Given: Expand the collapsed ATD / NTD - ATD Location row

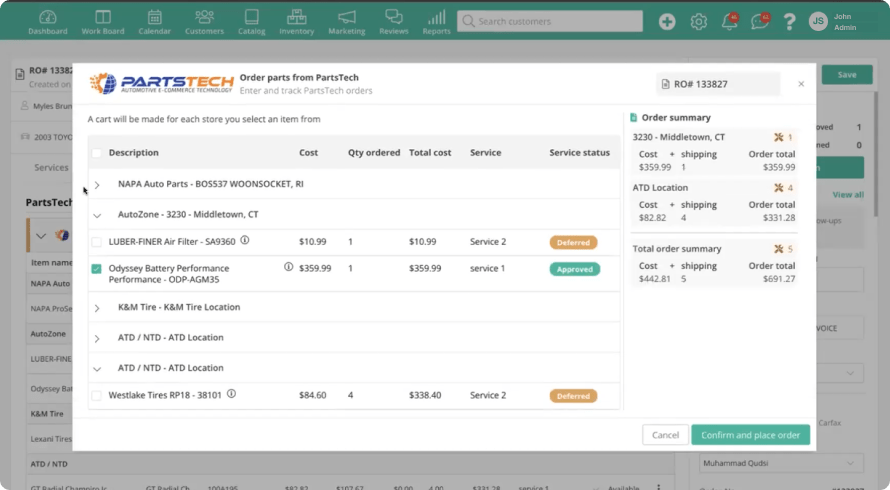Looking at the screenshot, I should tap(97, 338).
